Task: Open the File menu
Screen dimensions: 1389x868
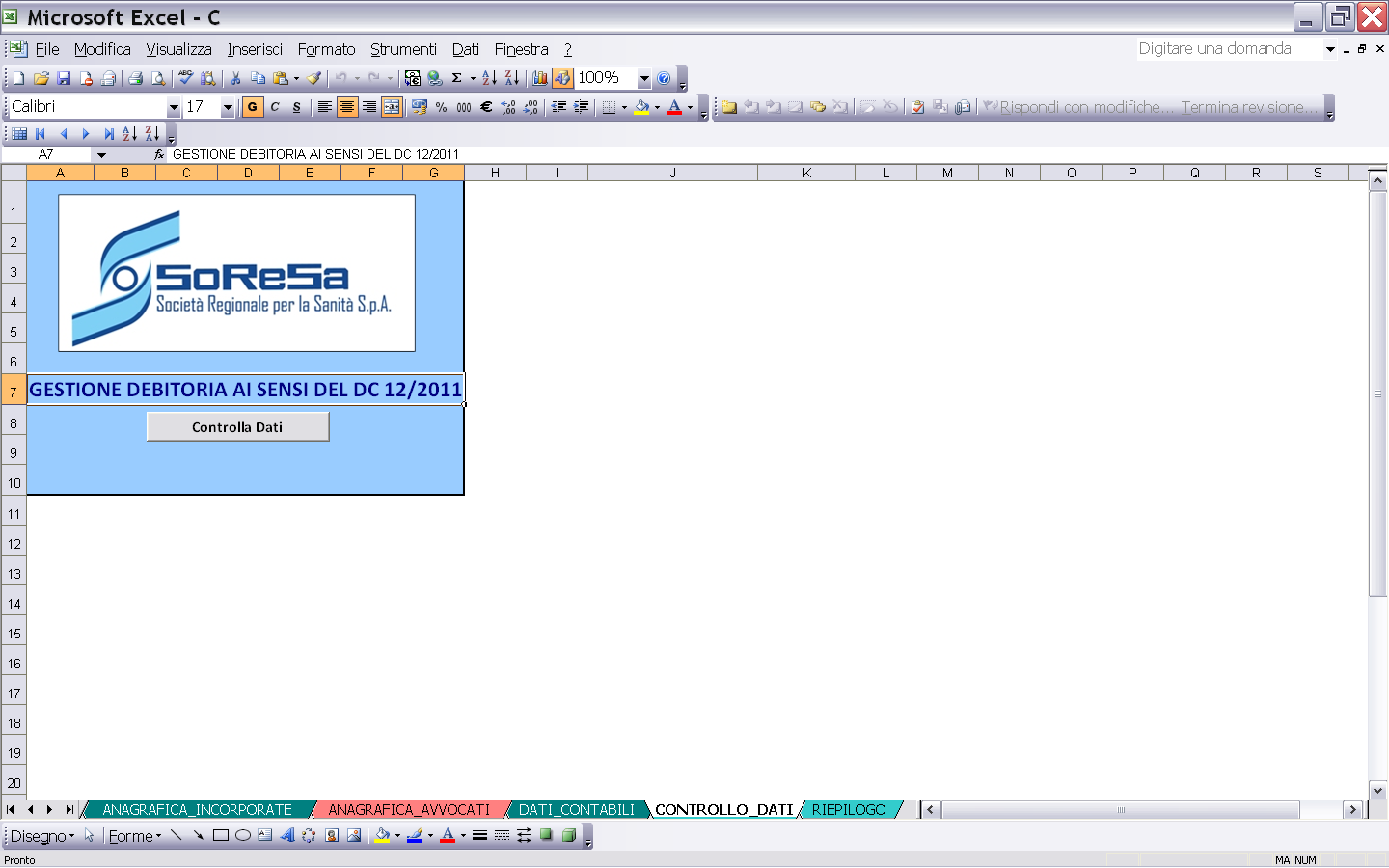Action: coord(47,49)
